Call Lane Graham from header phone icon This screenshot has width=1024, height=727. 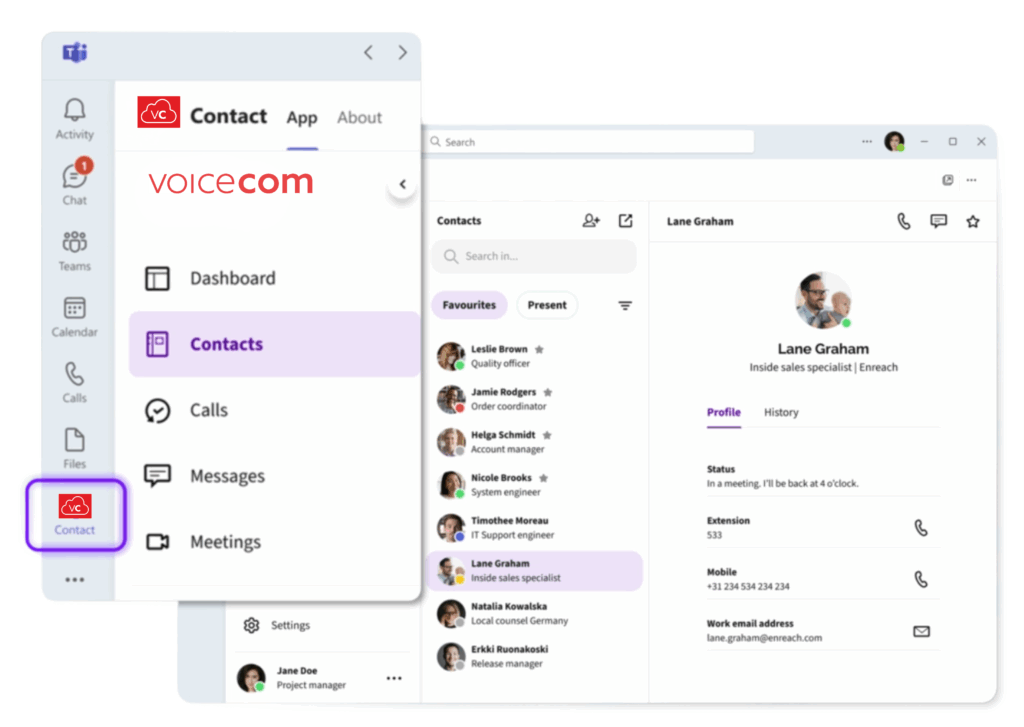tap(904, 221)
